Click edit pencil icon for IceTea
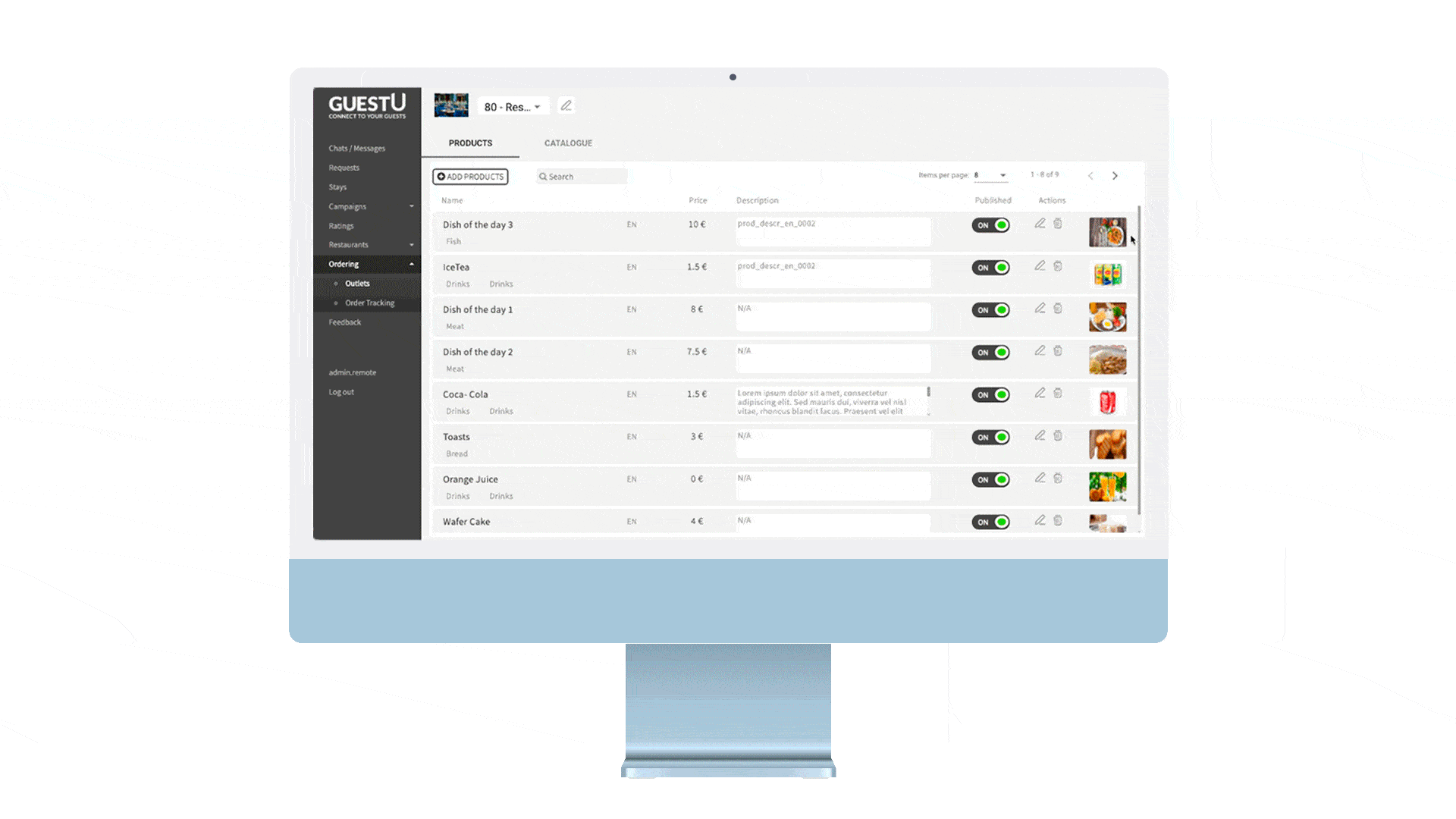 [x=1040, y=266]
